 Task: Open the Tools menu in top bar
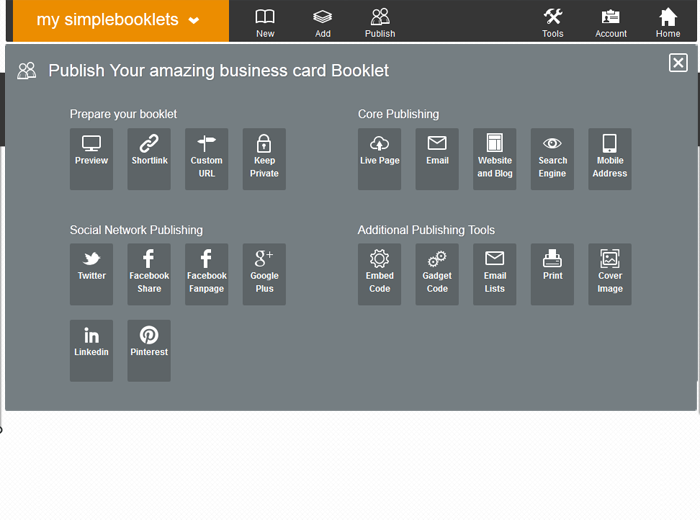coord(552,21)
